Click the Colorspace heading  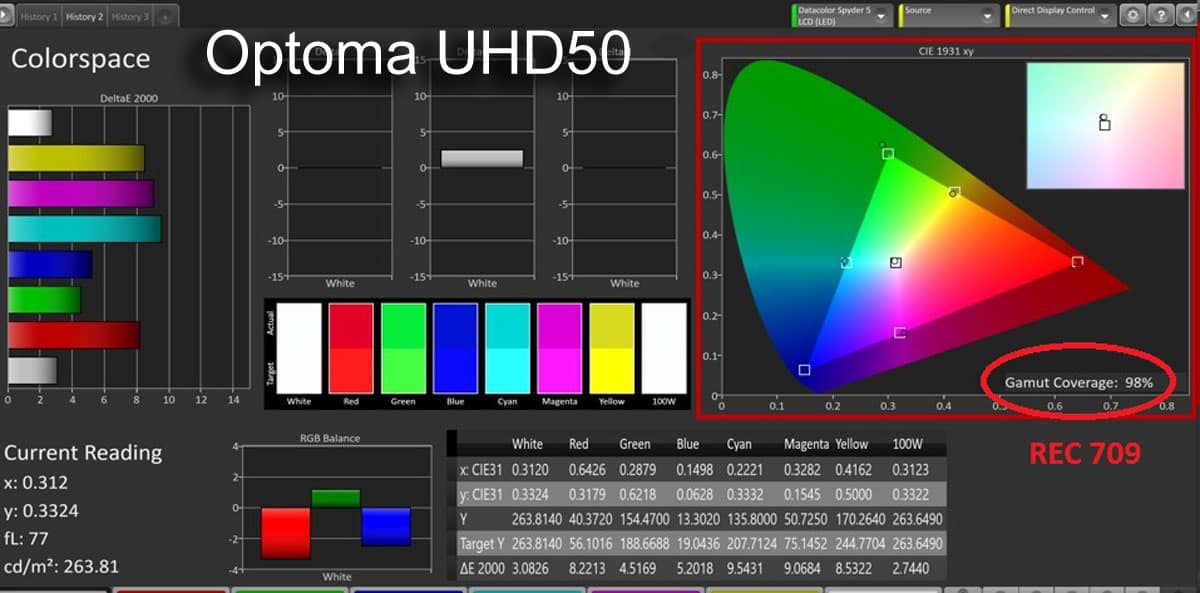(80, 58)
